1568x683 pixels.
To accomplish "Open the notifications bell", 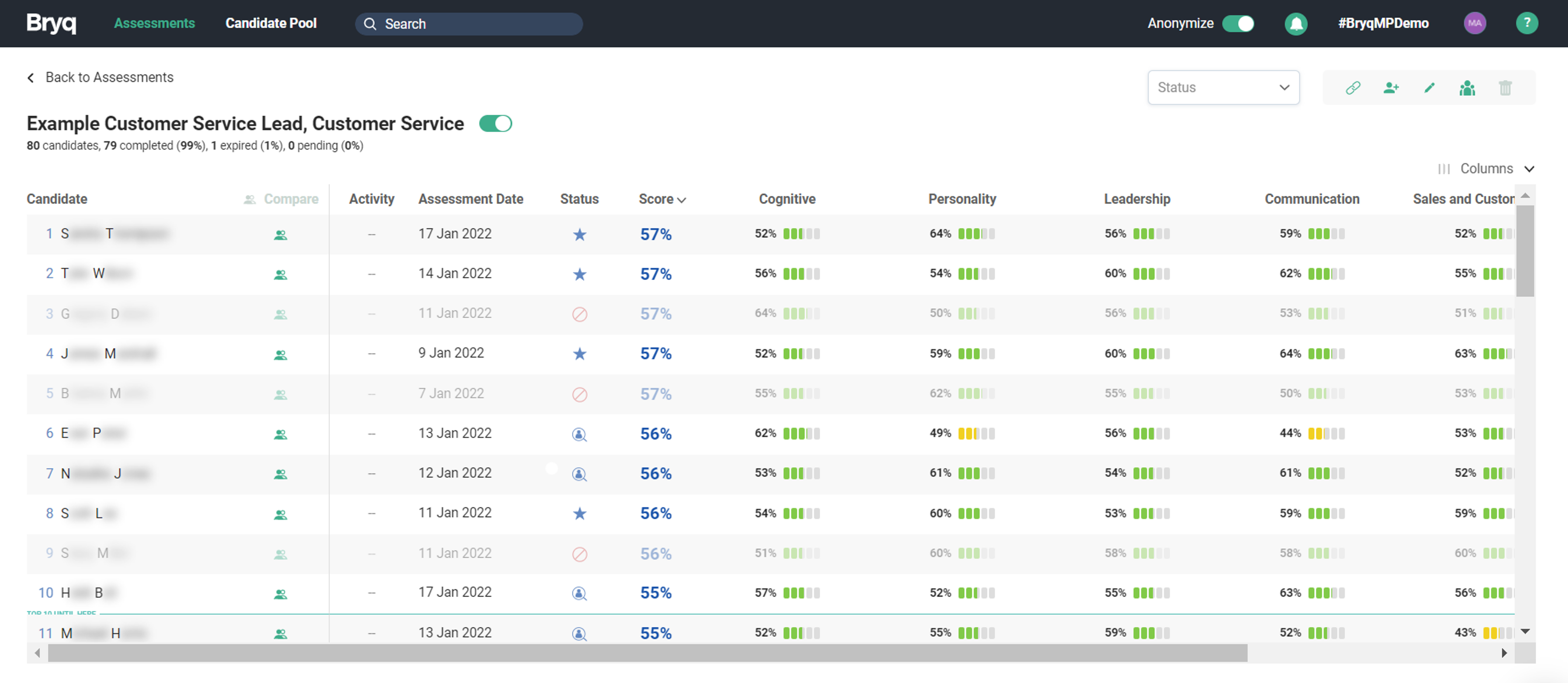I will [x=1296, y=23].
